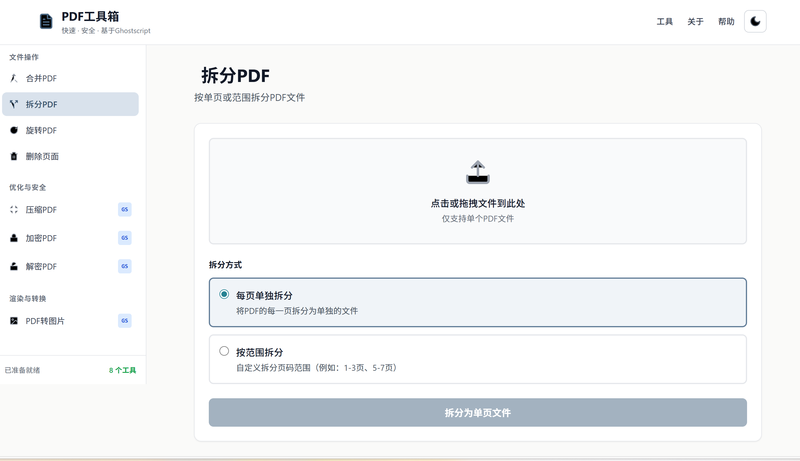The height and width of the screenshot is (461, 800).
Task: Click the 旋转PDF rotate icon
Action: [14, 130]
